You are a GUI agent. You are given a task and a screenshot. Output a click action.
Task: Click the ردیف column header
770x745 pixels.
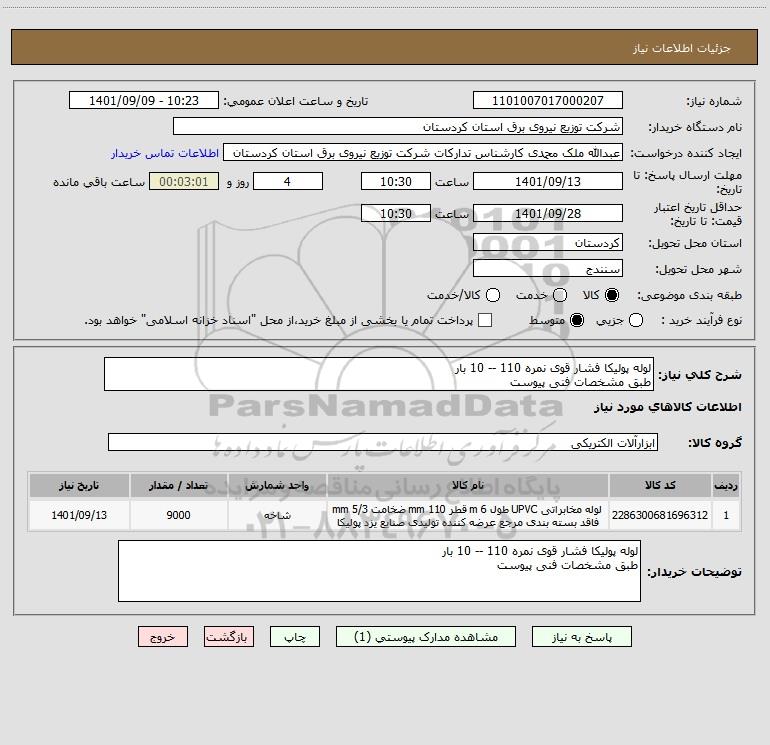pos(726,485)
